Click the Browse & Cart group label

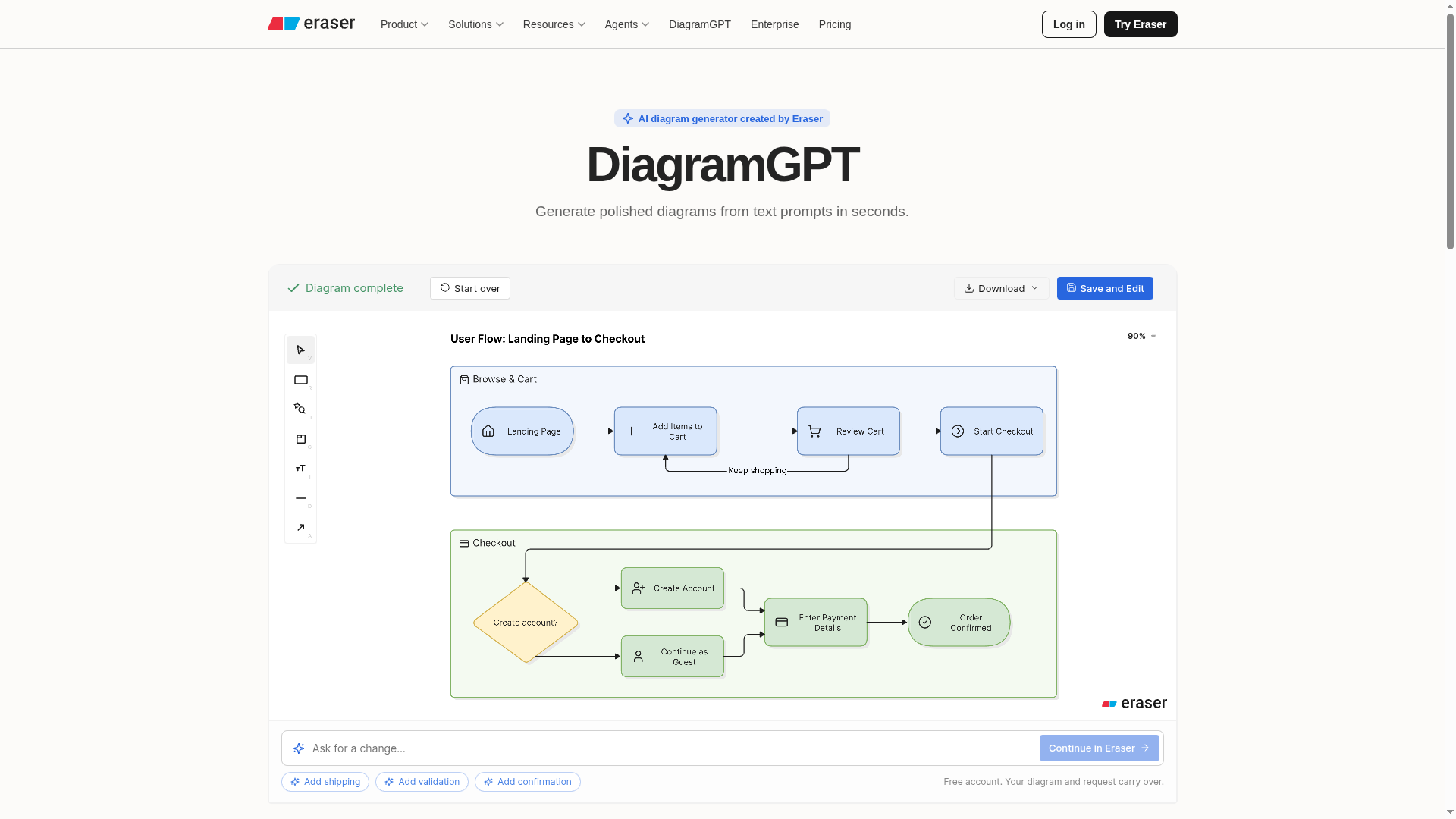(x=504, y=379)
